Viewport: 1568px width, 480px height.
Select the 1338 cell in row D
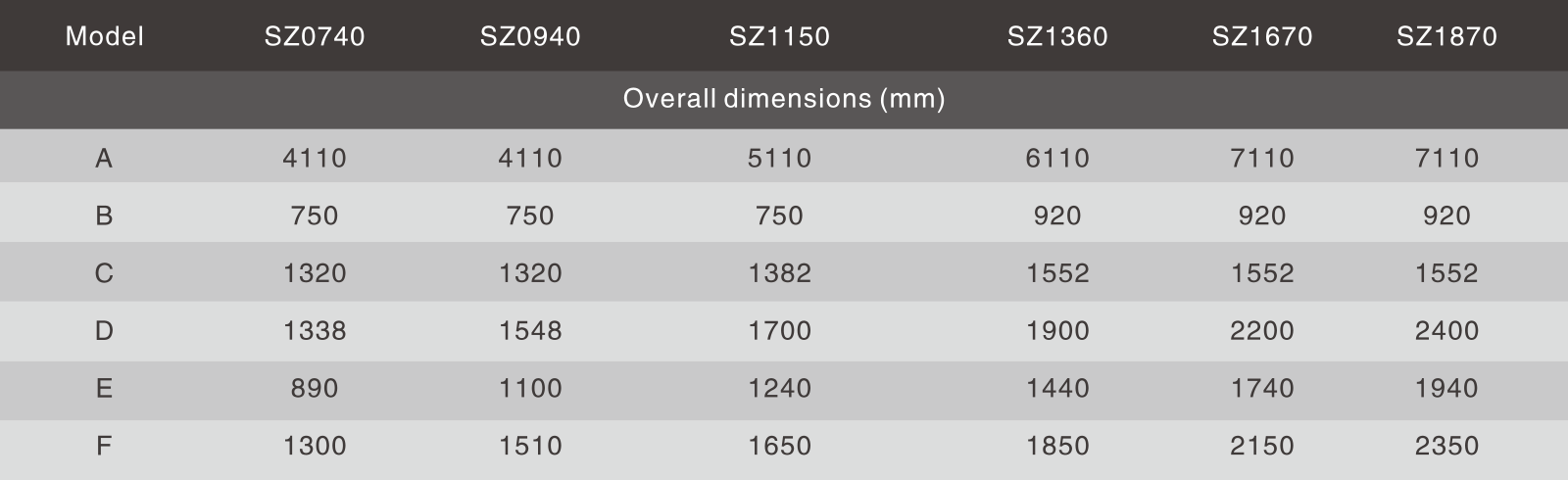(x=315, y=330)
